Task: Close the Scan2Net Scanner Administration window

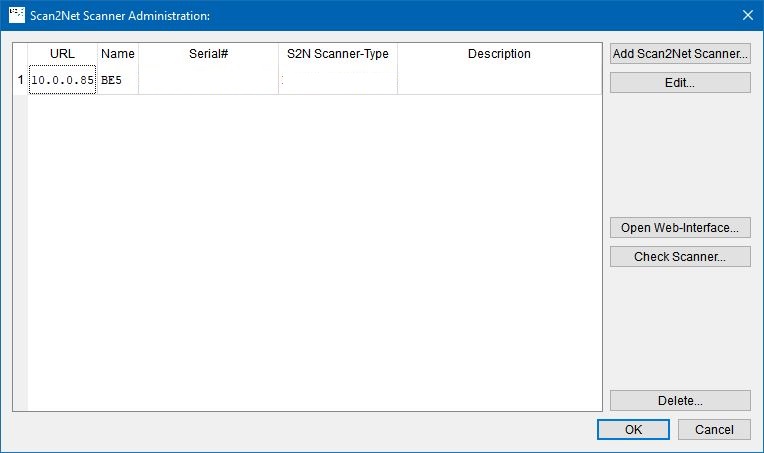Action: [748, 15]
